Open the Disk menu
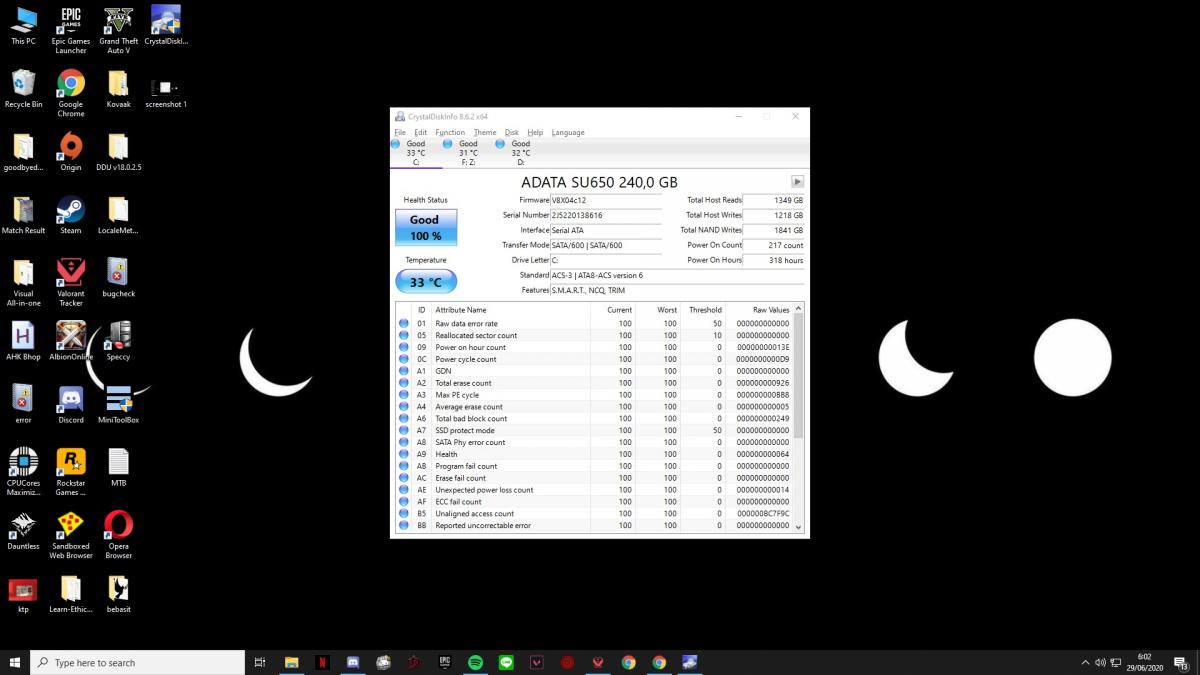 512,132
